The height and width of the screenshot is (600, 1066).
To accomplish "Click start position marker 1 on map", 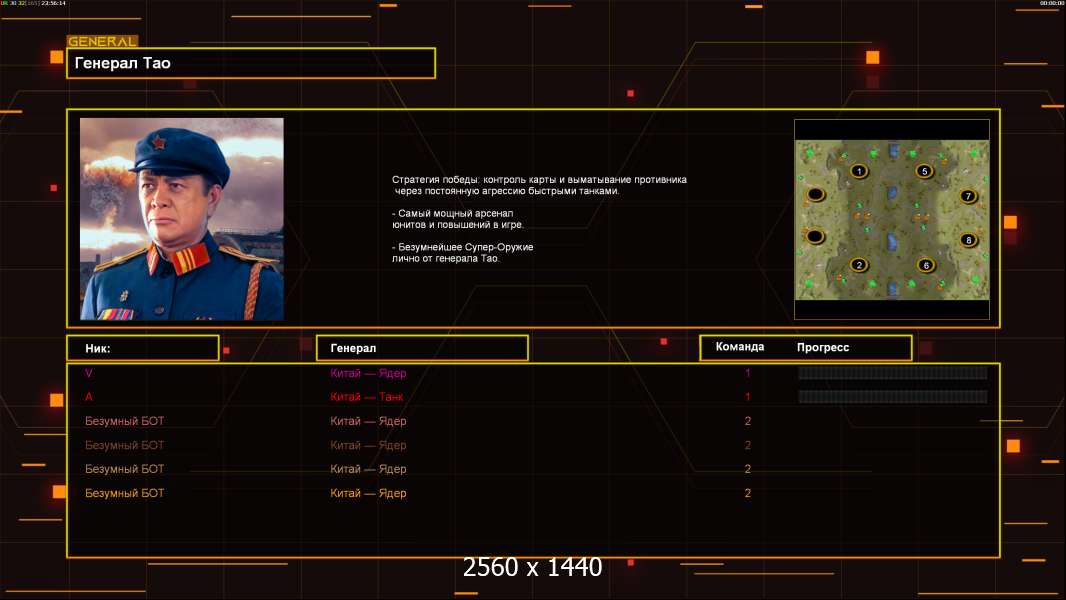I will pyautogui.click(x=859, y=171).
